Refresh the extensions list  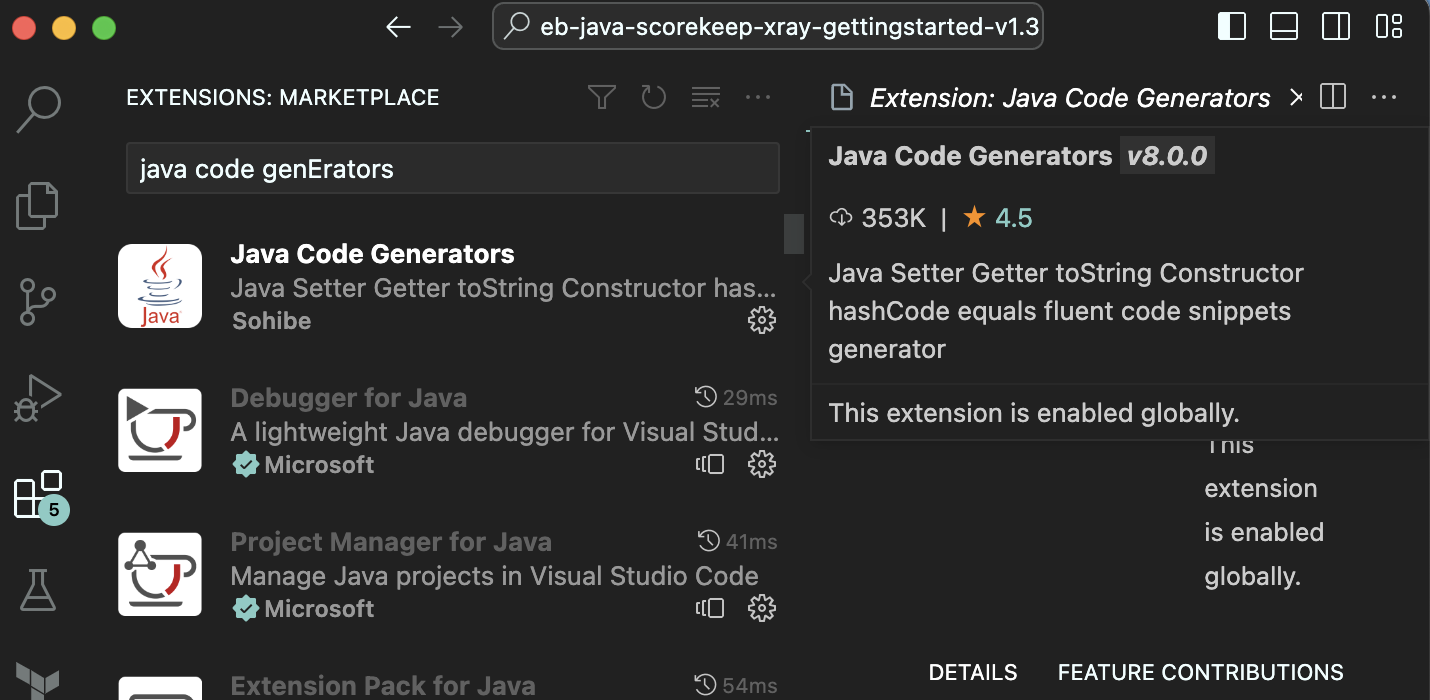653,97
